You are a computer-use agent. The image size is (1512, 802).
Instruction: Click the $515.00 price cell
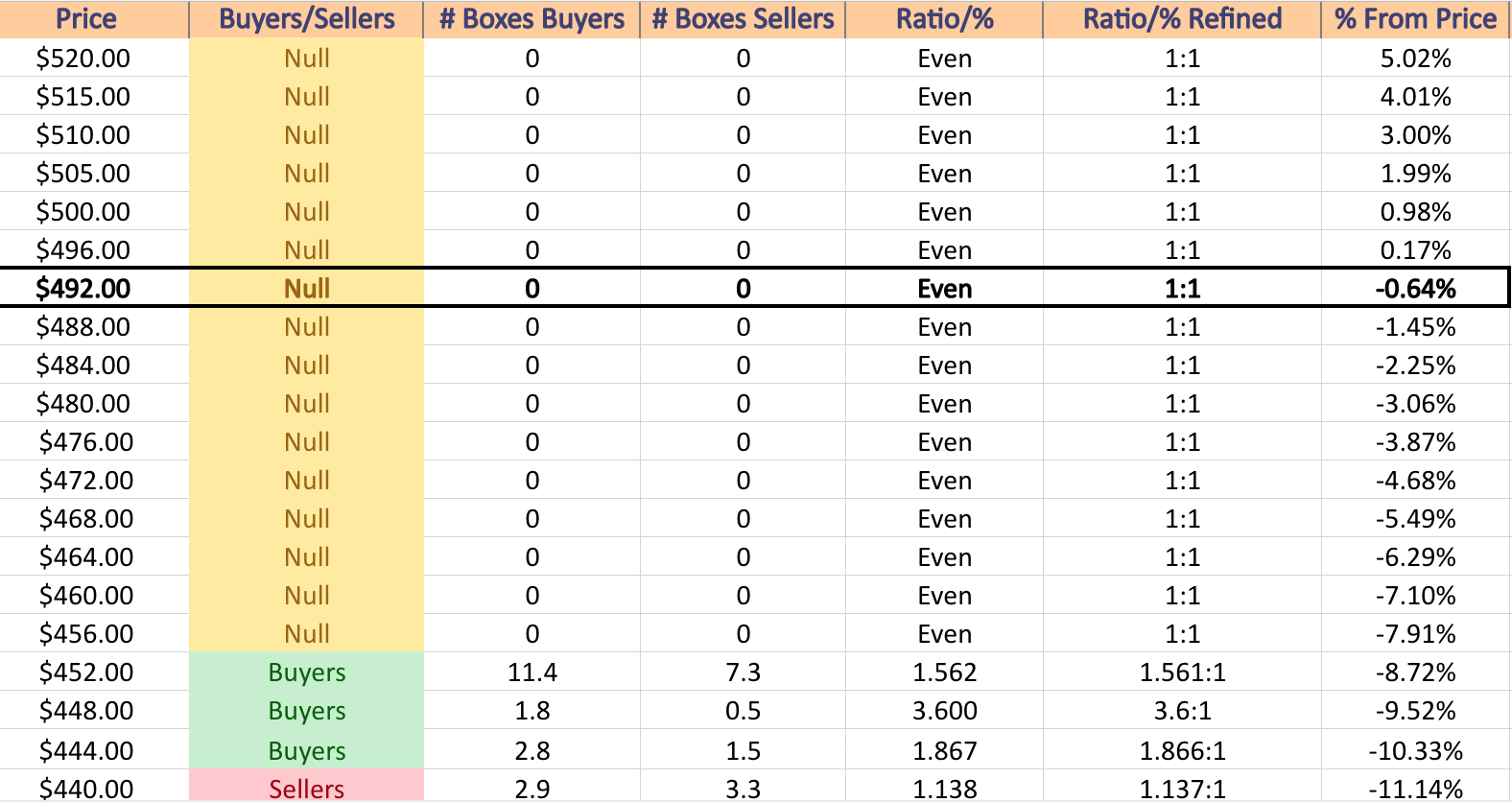(94, 97)
